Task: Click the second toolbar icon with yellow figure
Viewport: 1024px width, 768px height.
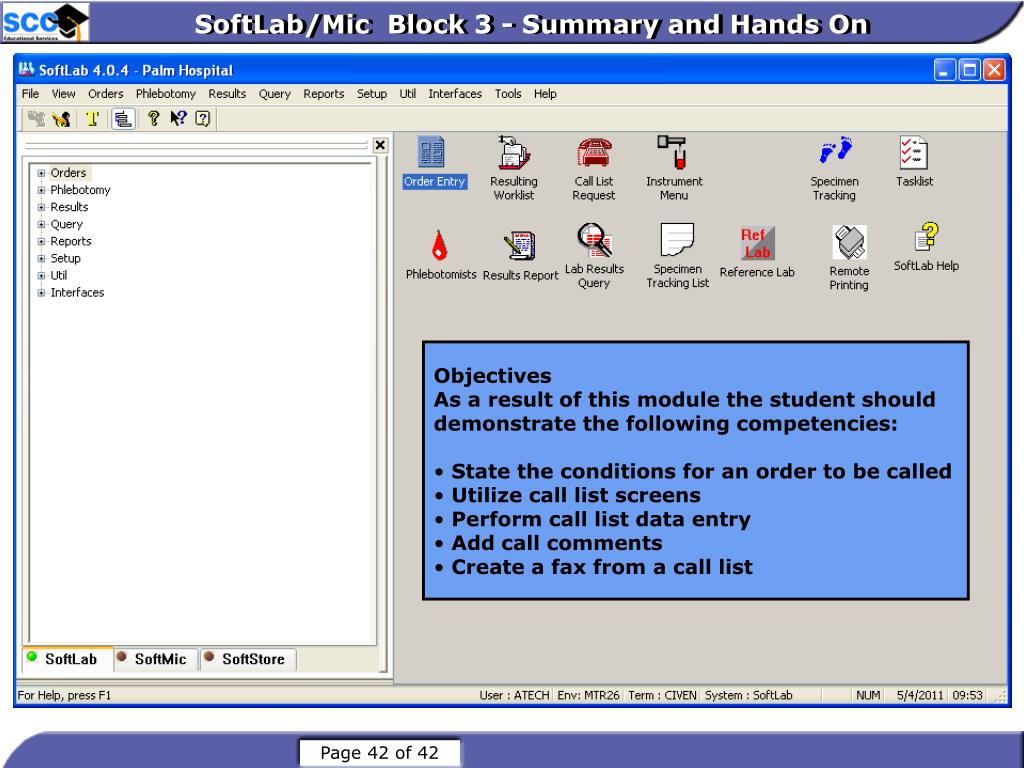Action: click(x=62, y=119)
